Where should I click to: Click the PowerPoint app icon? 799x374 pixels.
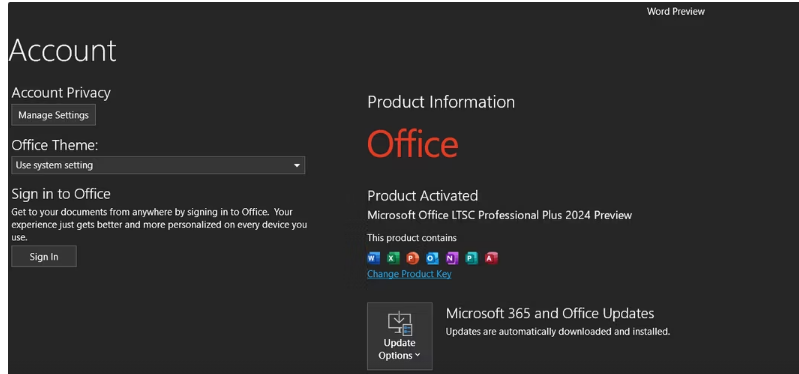[x=412, y=258]
